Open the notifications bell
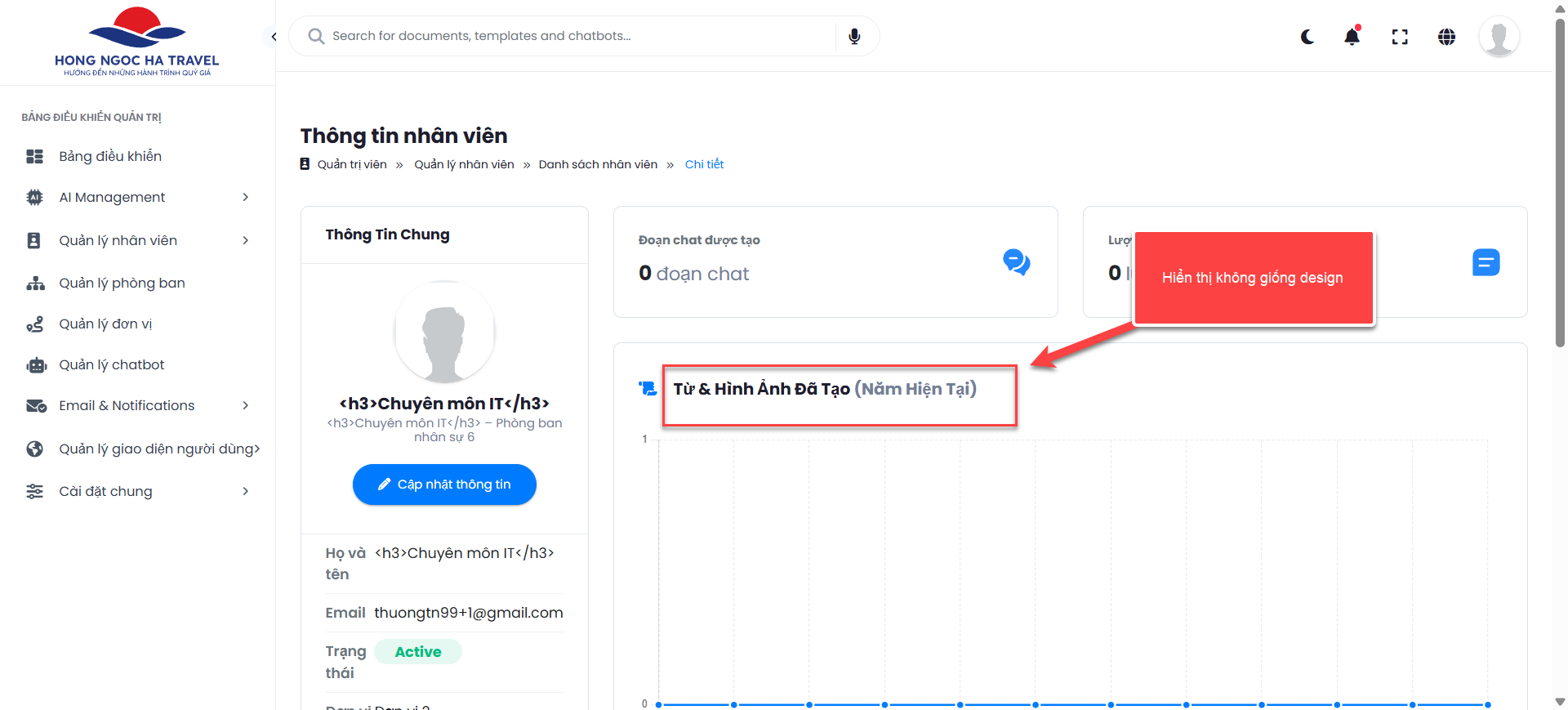The width and height of the screenshot is (1568, 710). click(1352, 37)
